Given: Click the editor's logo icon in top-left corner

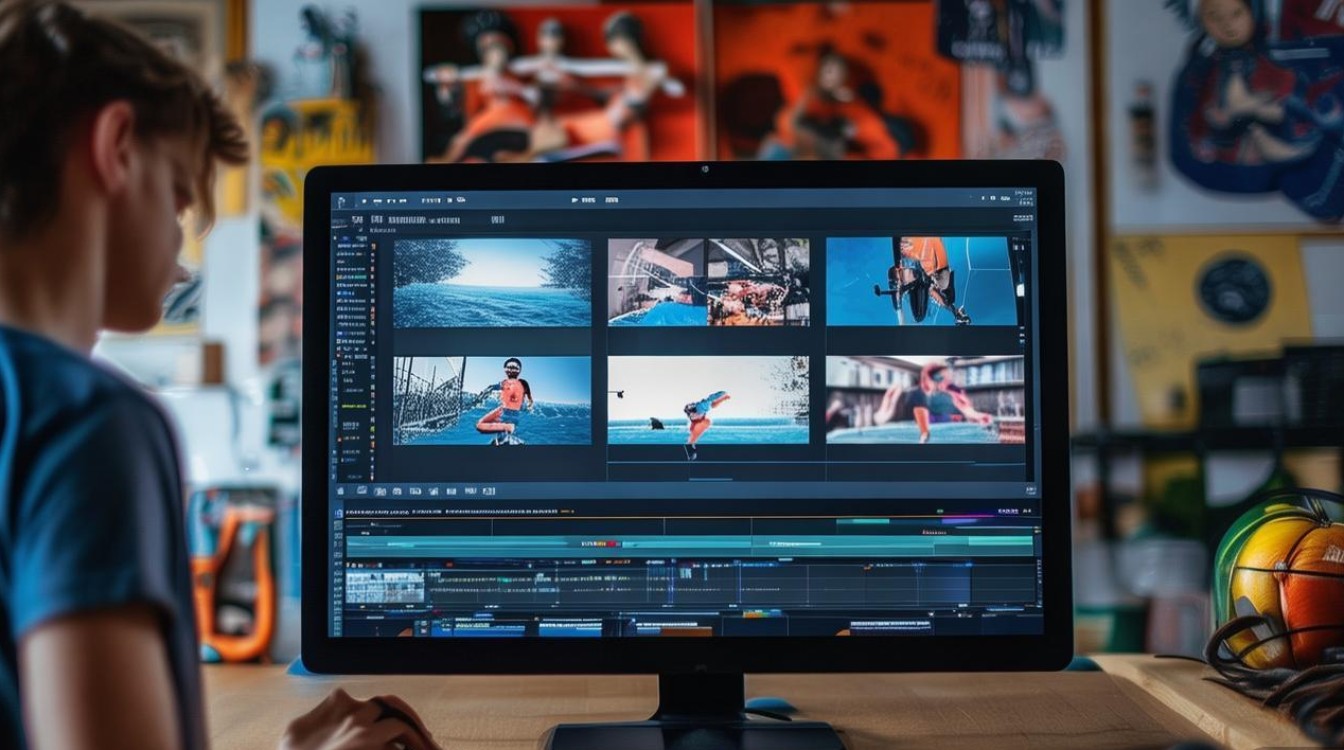Looking at the screenshot, I should pos(341,201).
